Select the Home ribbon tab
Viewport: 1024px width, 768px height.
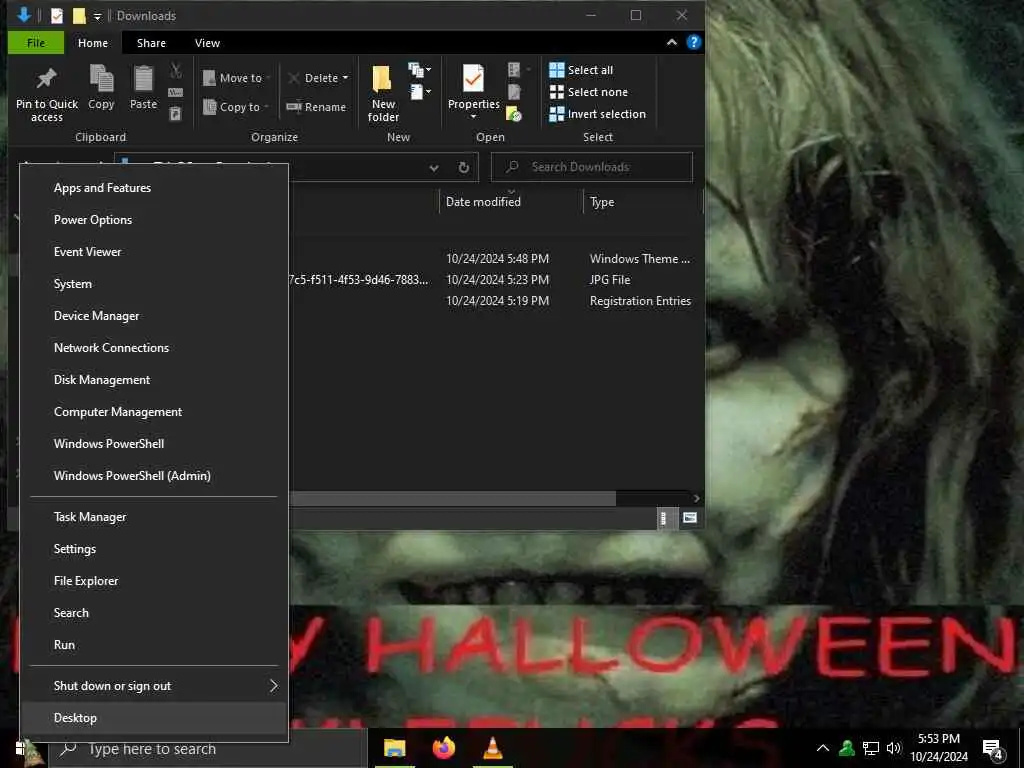[x=93, y=43]
